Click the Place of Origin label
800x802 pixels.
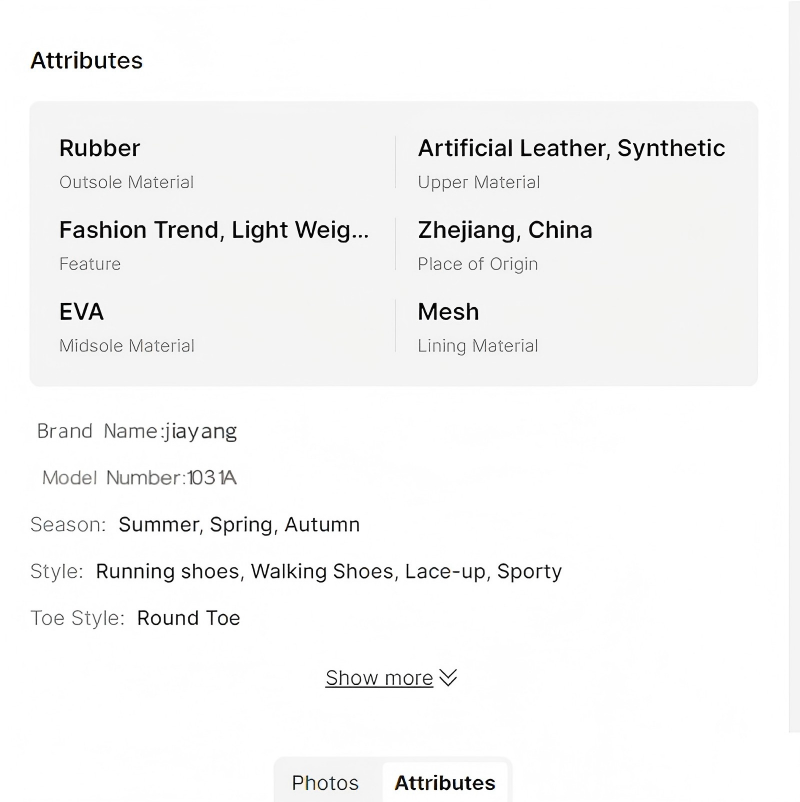478,264
